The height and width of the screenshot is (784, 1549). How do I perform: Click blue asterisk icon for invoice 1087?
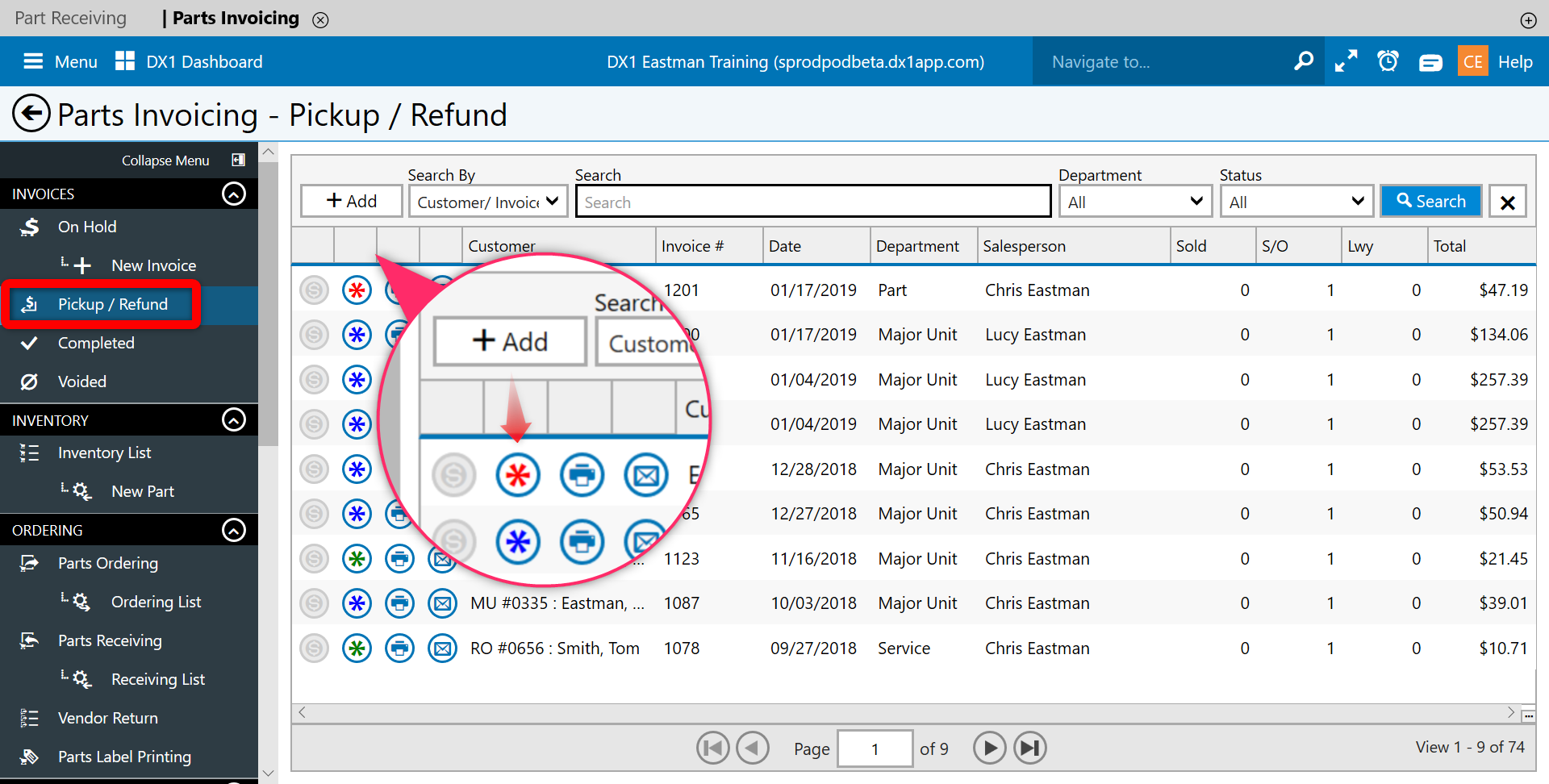coord(357,603)
